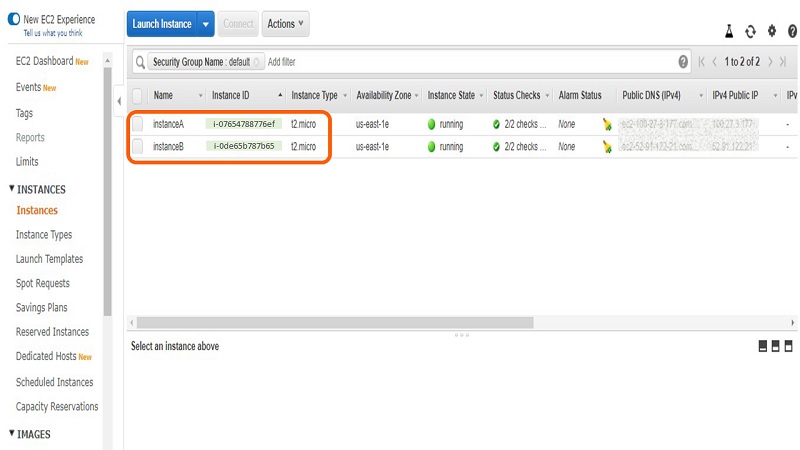Click the experiments flask icon

[730, 32]
